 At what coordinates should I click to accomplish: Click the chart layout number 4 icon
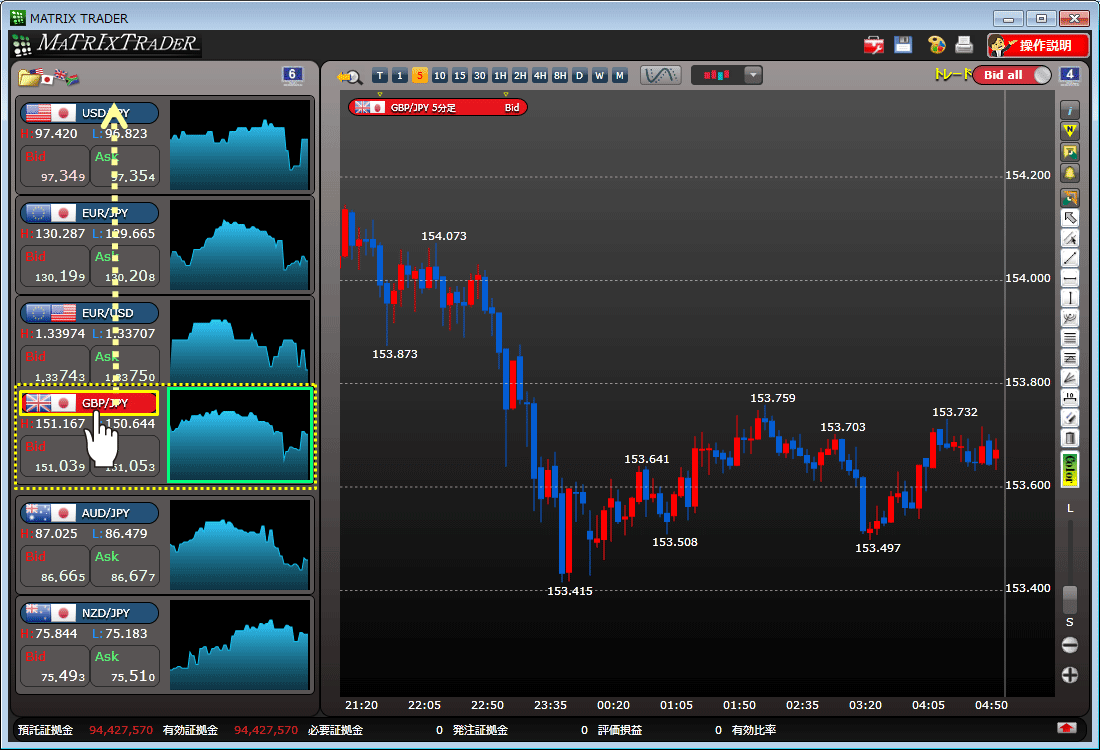1069,75
